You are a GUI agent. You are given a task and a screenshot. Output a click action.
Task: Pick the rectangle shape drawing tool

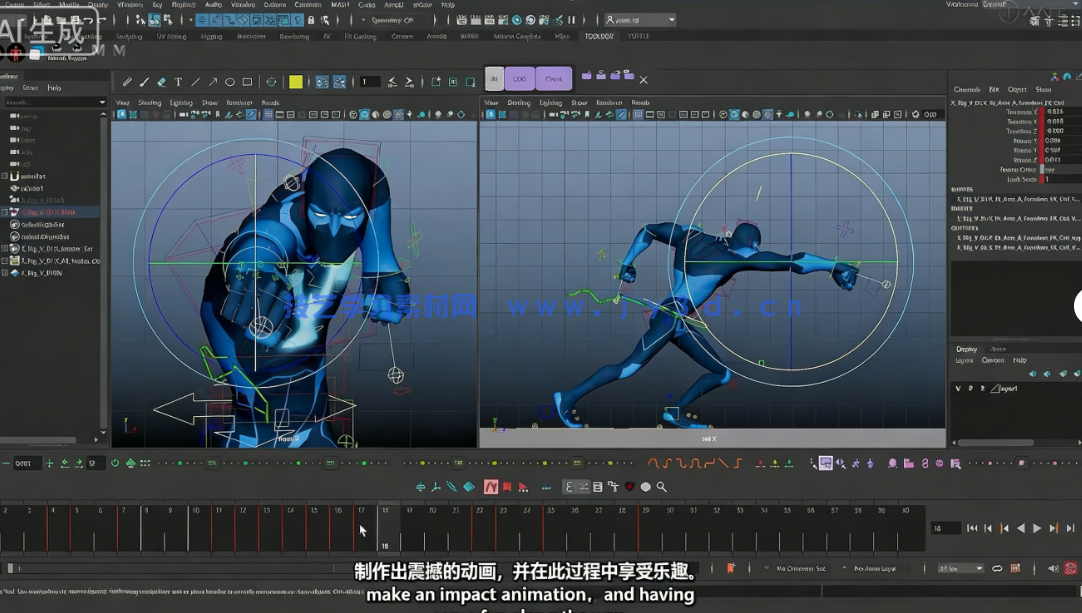click(x=247, y=83)
